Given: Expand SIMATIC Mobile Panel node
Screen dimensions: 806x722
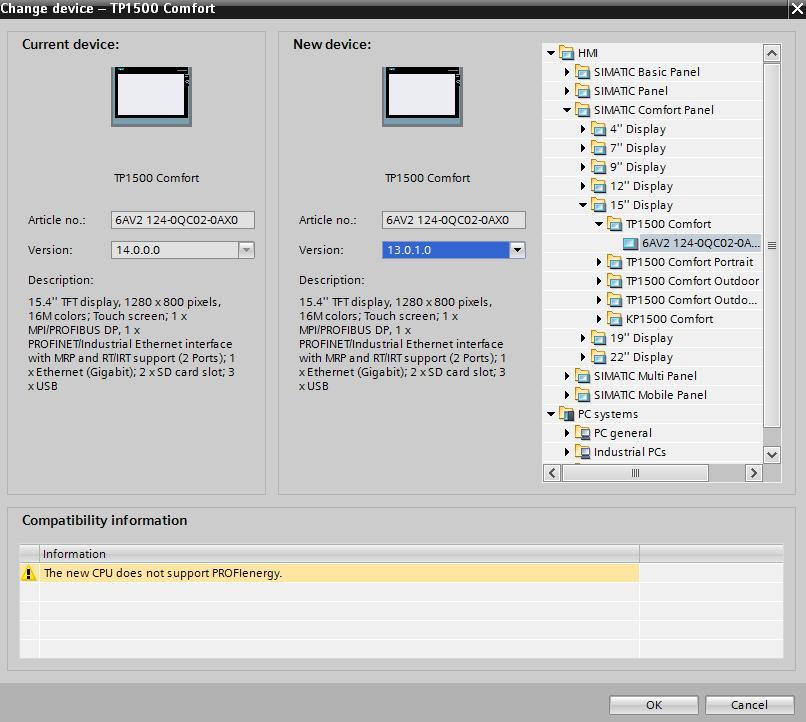Looking at the screenshot, I should [x=567, y=395].
